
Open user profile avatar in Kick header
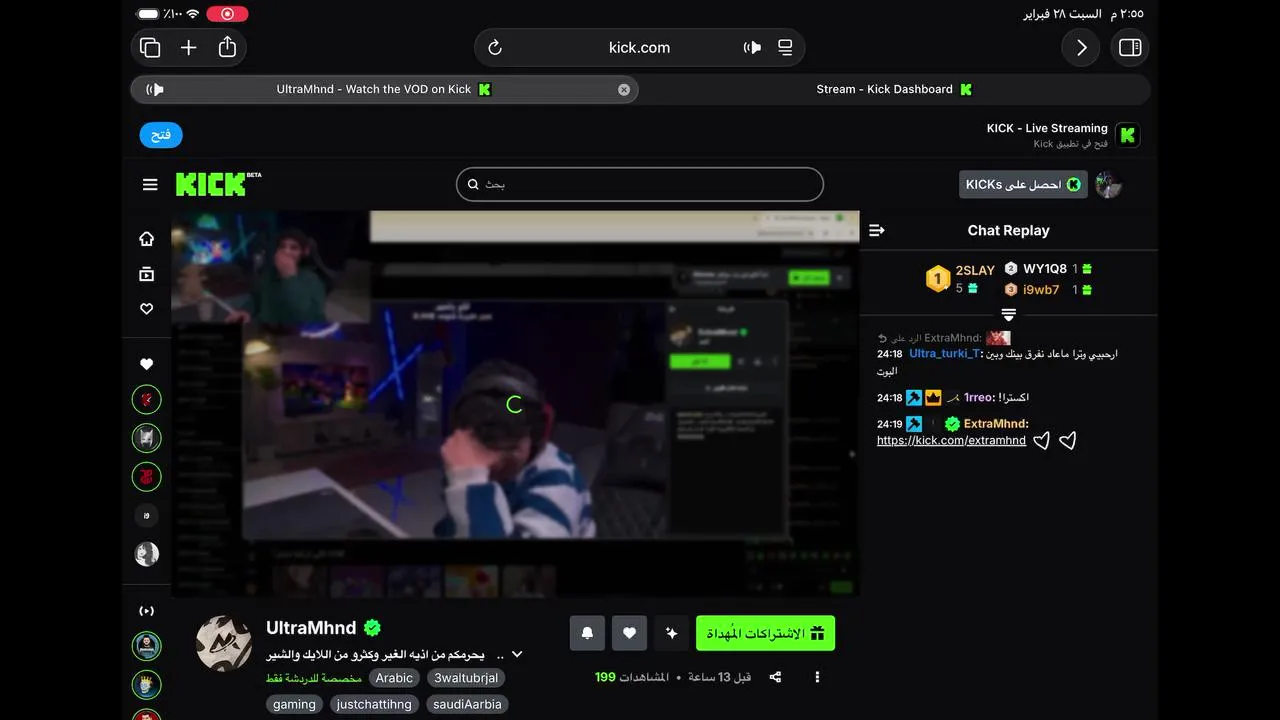(x=1108, y=184)
